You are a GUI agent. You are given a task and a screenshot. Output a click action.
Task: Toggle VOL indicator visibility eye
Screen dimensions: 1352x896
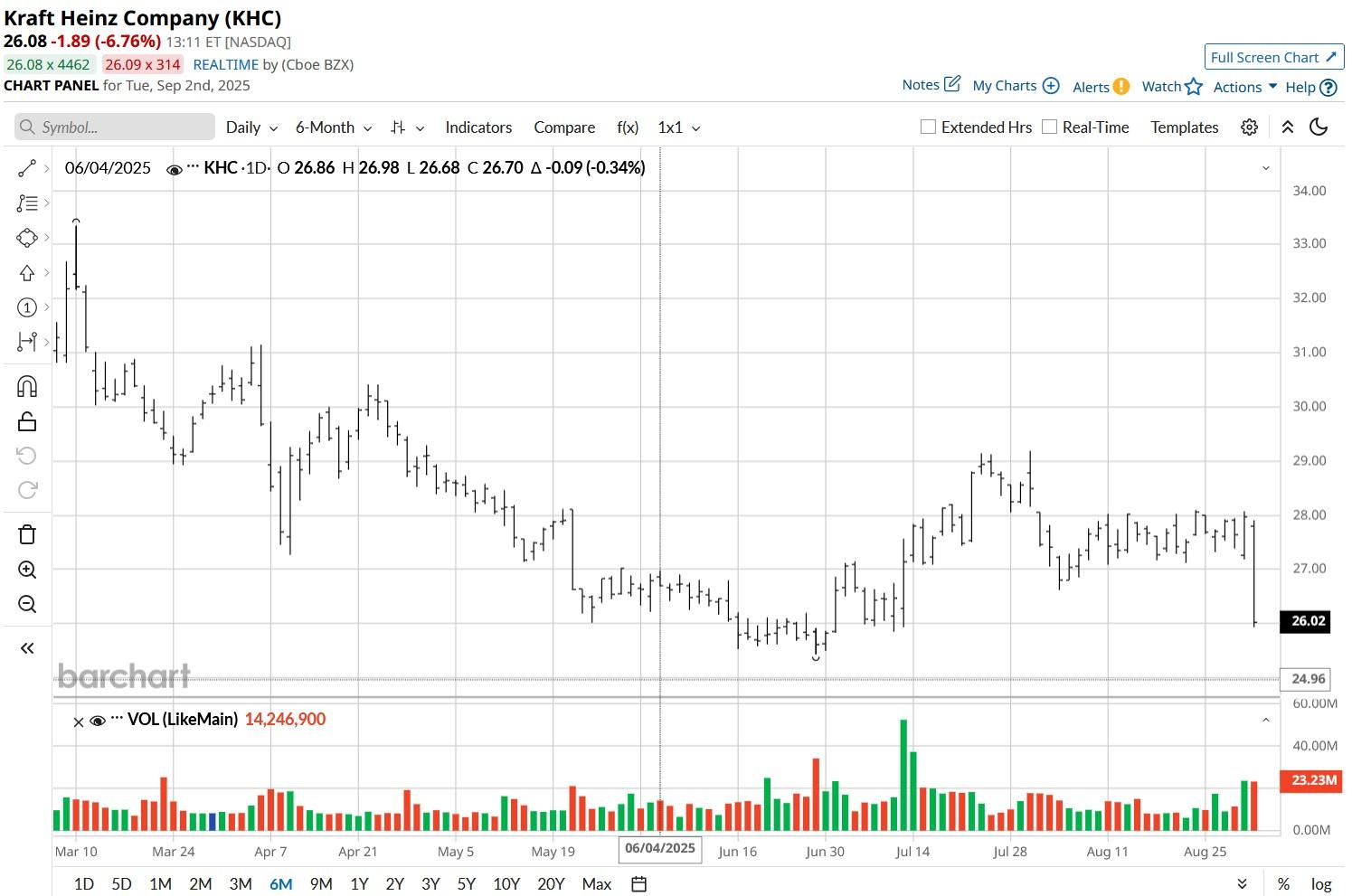tap(98, 721)
